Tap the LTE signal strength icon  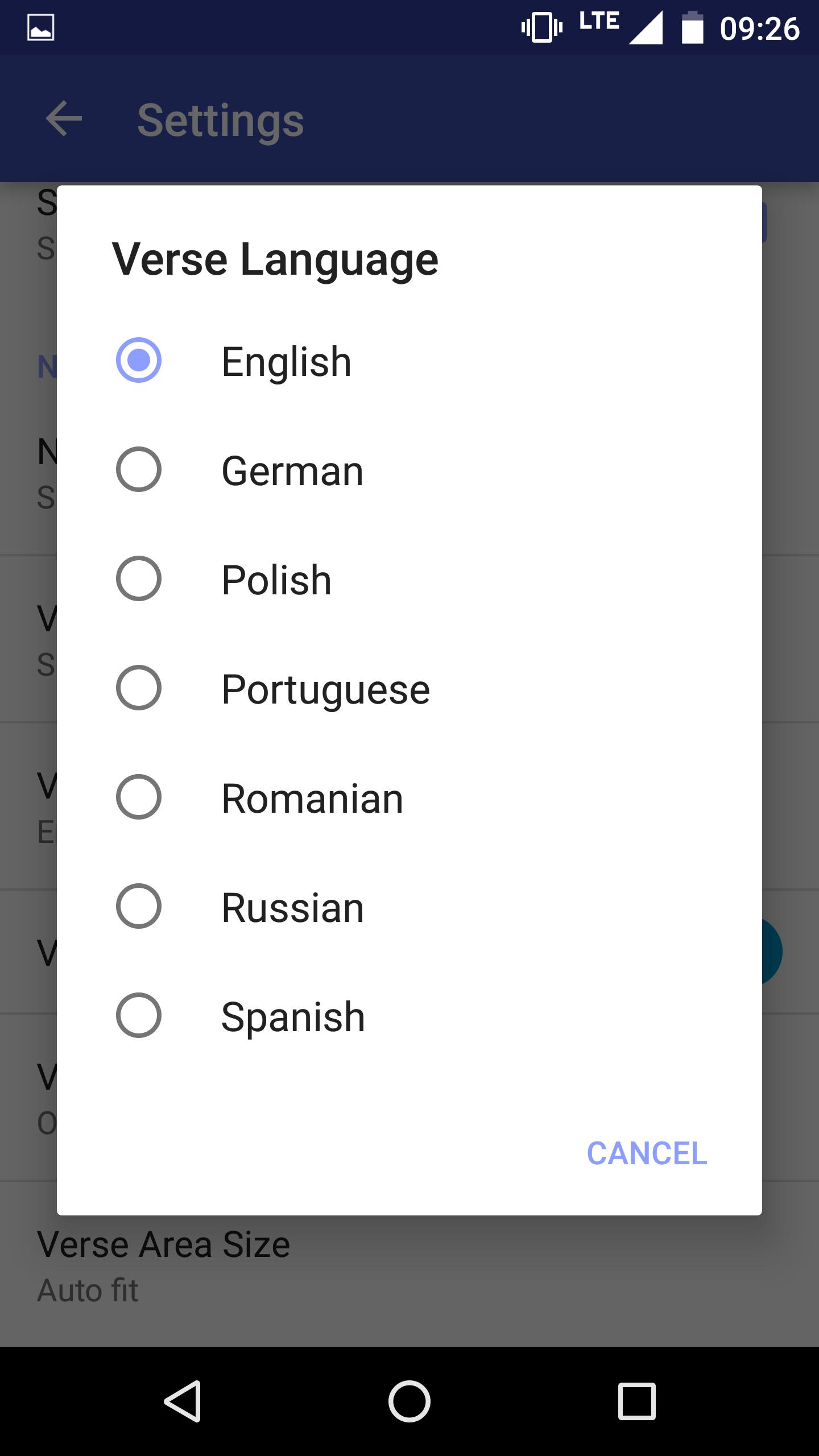pyautogui.click(x=622, y=27)
